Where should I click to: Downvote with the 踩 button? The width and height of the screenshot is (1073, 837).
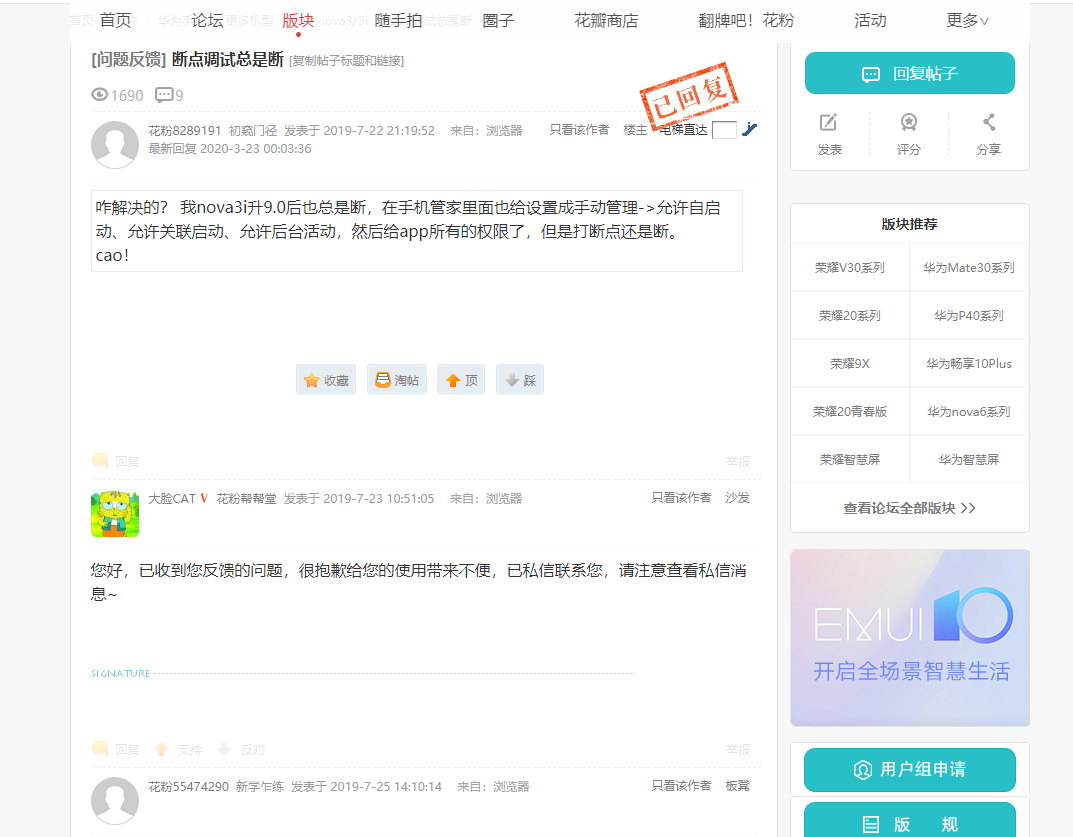(x=520, y=380)
